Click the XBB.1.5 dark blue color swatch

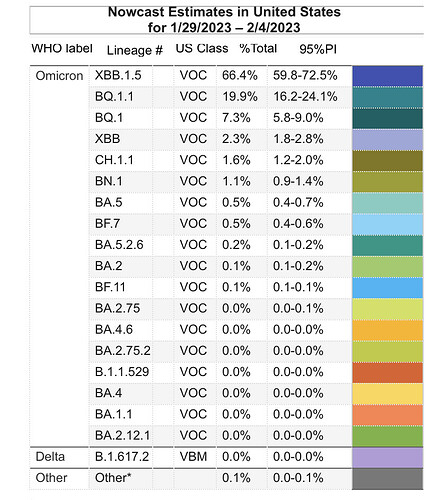coord(387,76)
